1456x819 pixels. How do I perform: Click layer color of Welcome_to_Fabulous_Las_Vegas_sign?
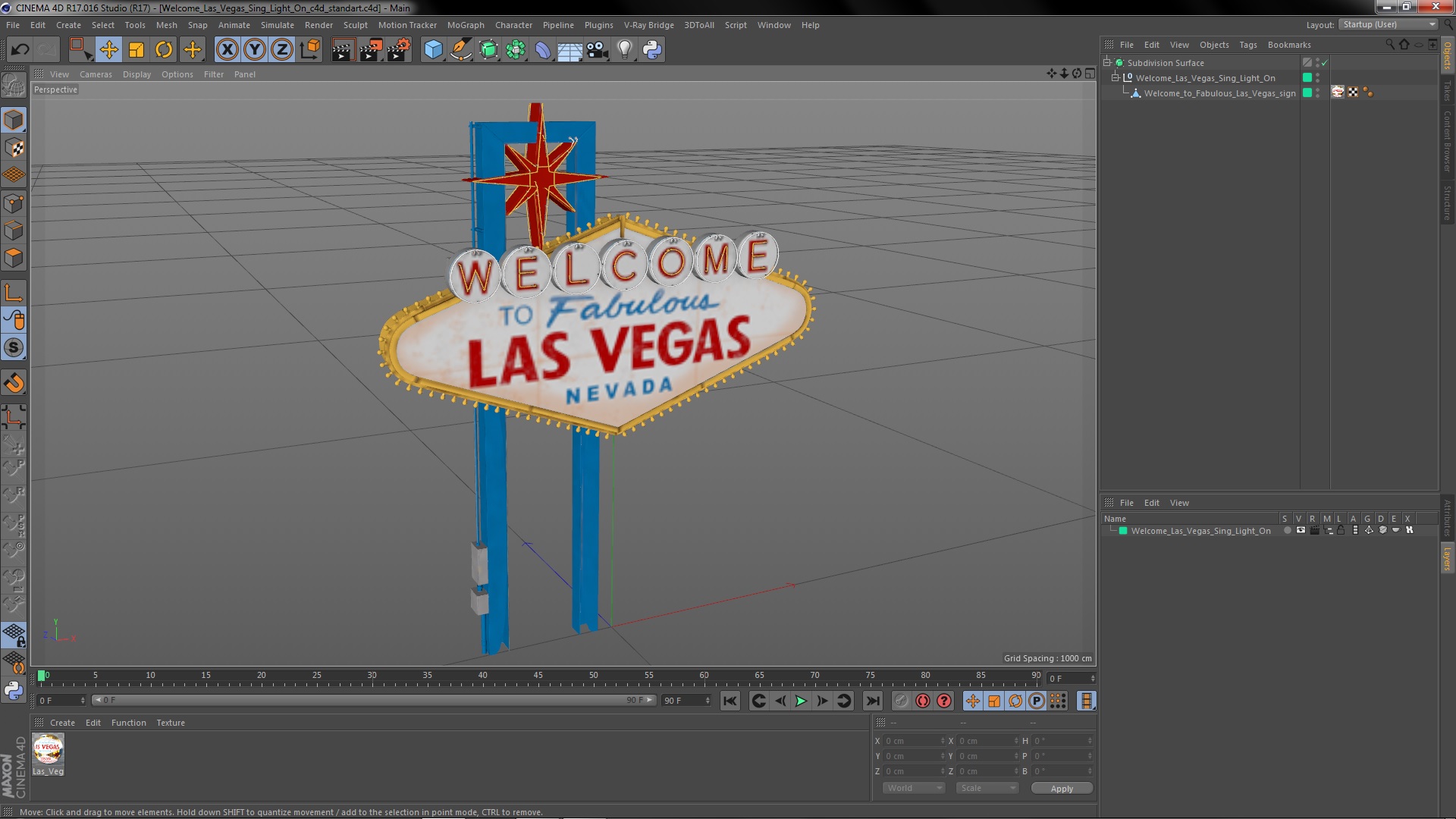(x=1307, y=93)
